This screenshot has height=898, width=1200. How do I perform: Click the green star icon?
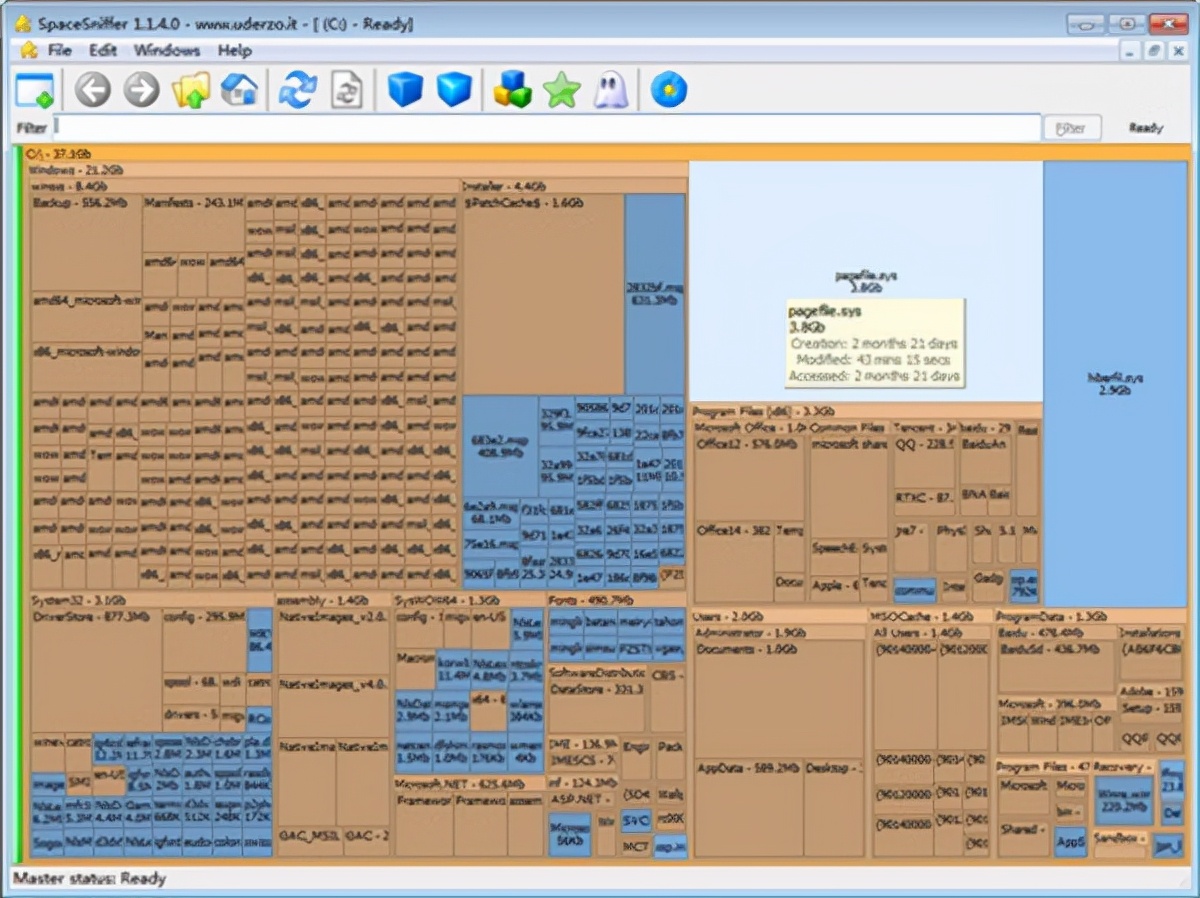[561, 91]
